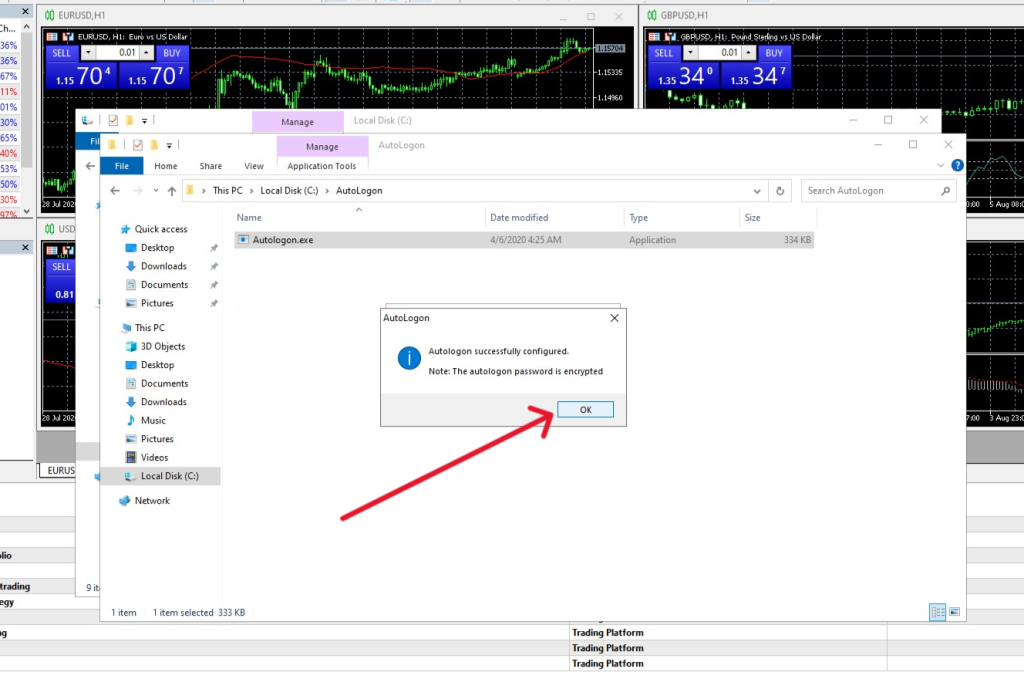The height and width of the screenshot is (699, 1024).
Task: Switch to Application Tools tab
Action: pos(321,166)
